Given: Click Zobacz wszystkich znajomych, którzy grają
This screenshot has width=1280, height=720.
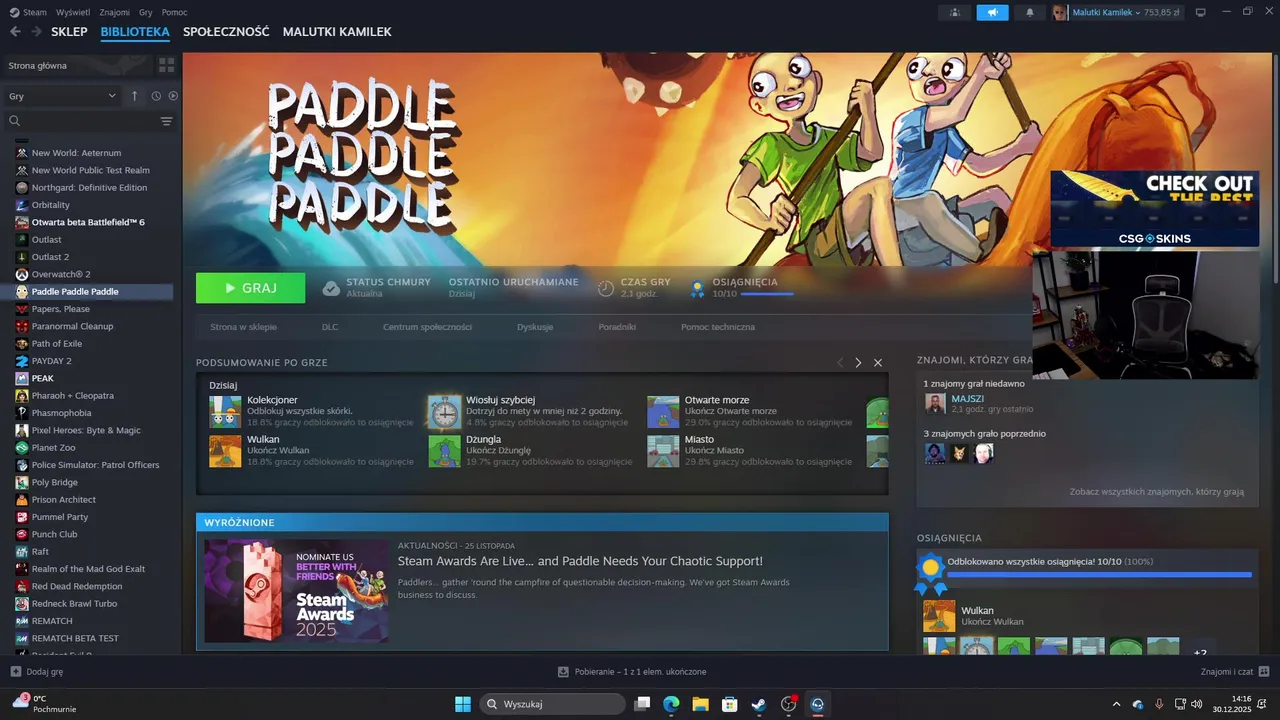Looking at the screenshot, I should pyautogui.click(x=1157, y=492).
